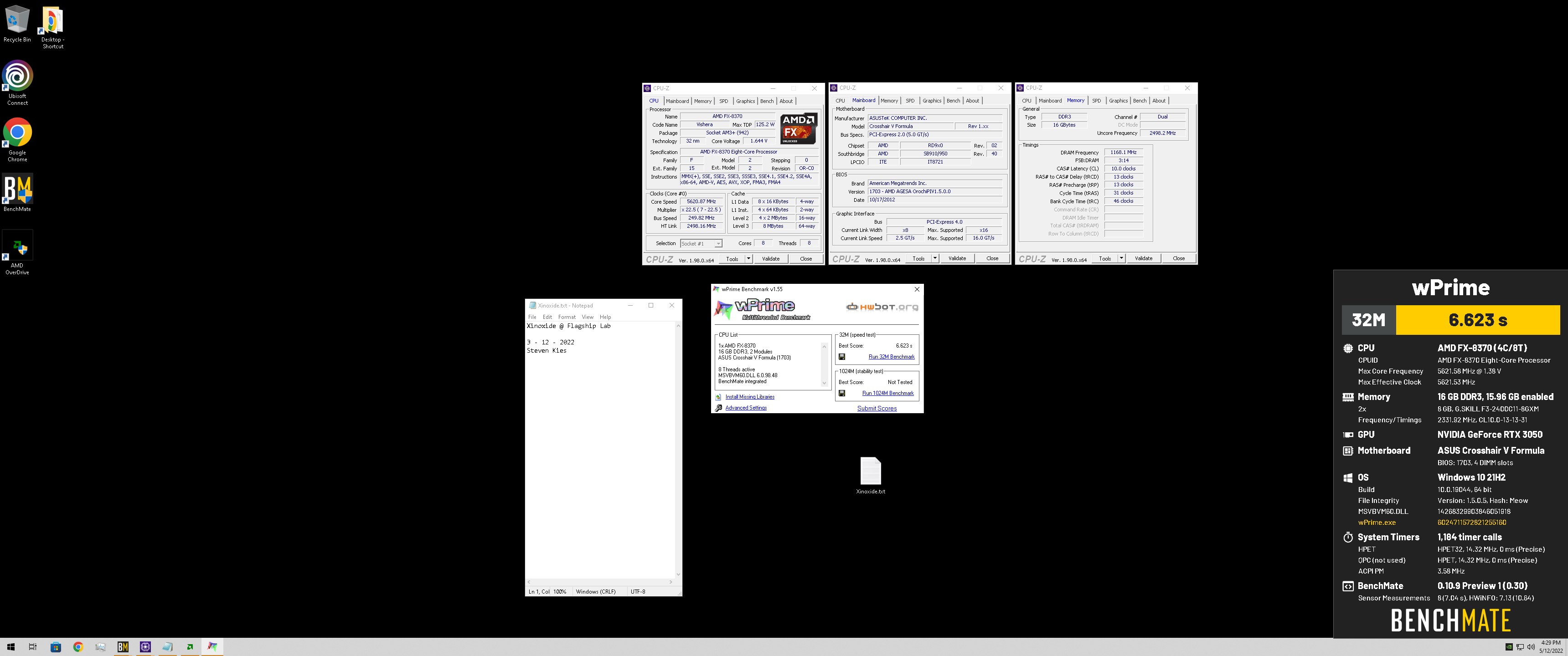Click the Windows Start button
This screenshot has height=656, width=1568.
coord(10,647)
